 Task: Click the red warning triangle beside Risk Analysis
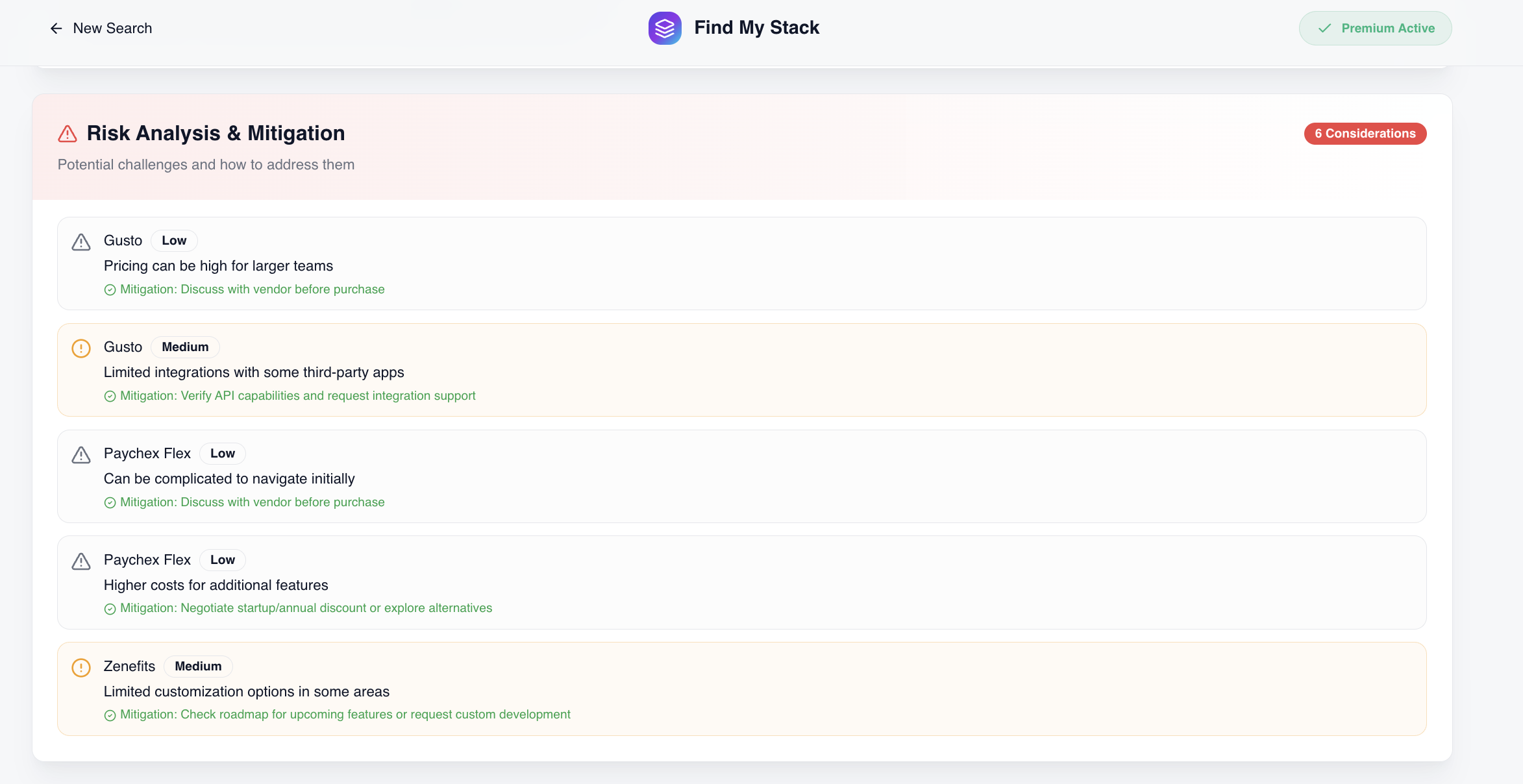[x=67, y=134]
